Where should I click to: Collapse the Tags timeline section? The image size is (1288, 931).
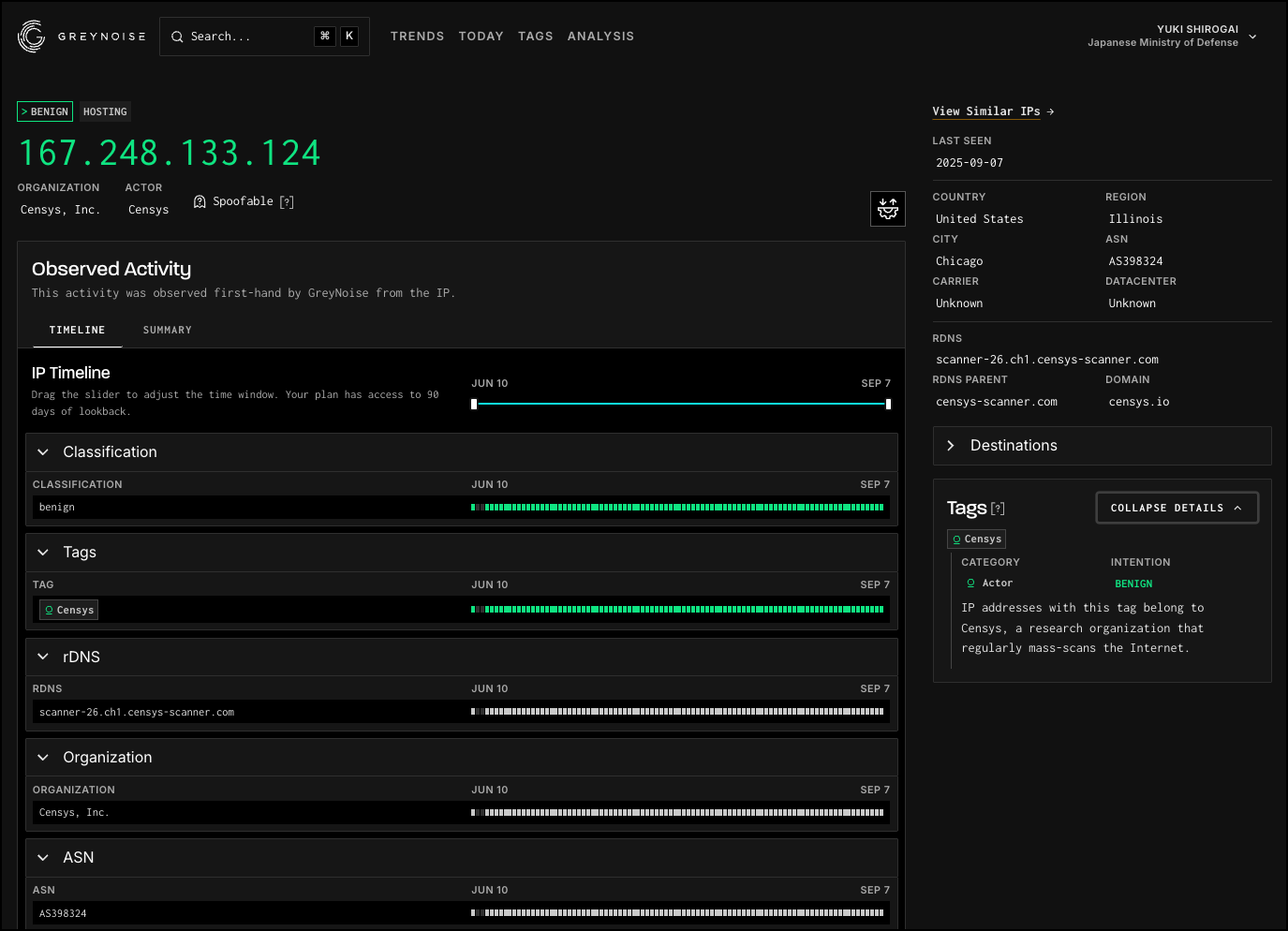click(43, 553)
